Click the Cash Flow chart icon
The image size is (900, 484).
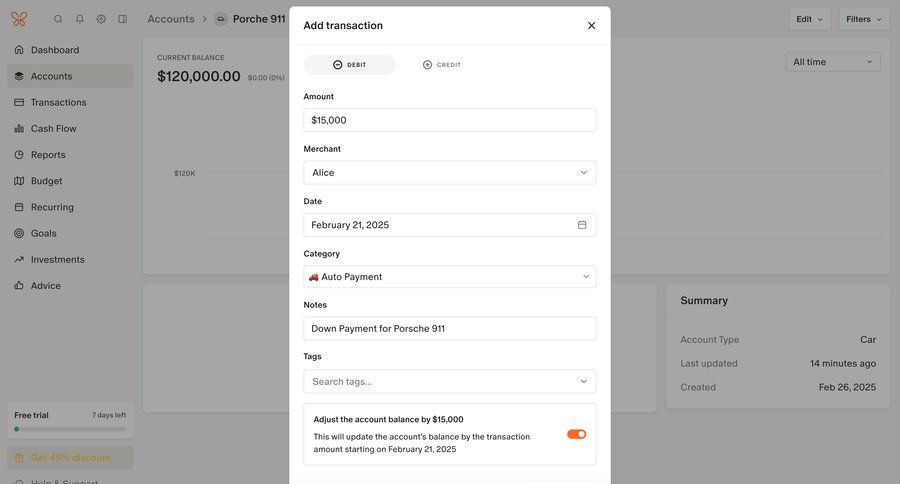click(19, 129)
